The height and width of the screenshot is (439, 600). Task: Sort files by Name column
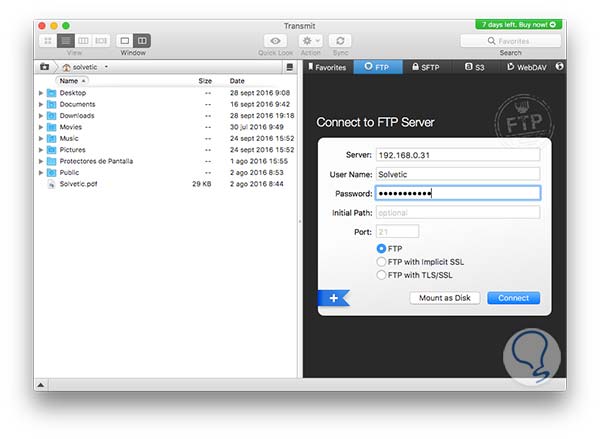[72, 81]
